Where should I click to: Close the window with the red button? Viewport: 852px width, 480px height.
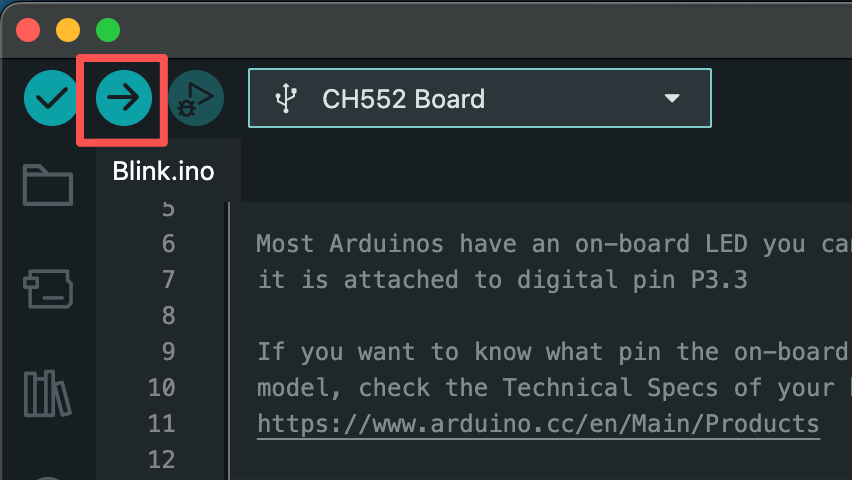pyautogui.click(x=28, y=30)
